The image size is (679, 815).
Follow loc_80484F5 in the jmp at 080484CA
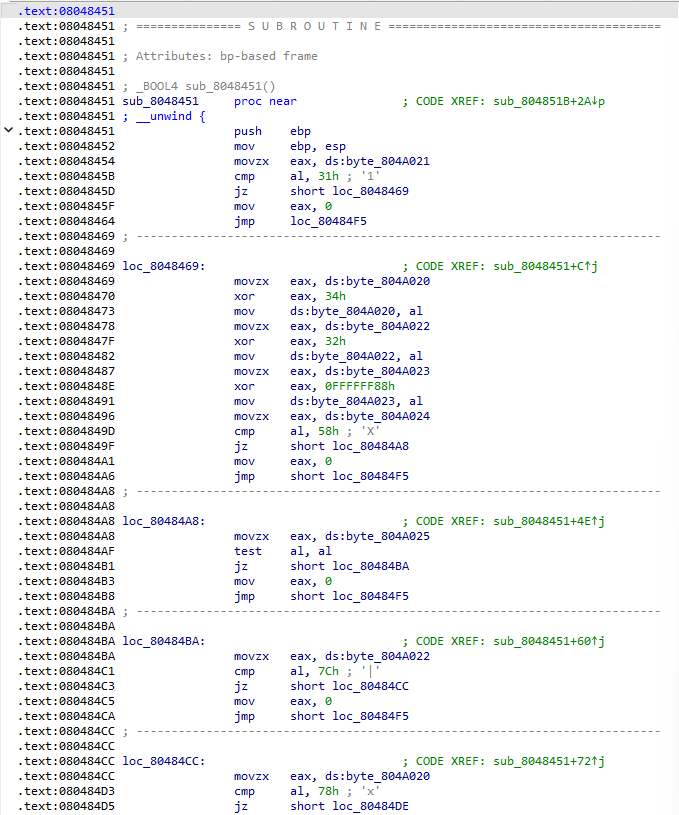pyautogui.click(x=371, y=717)
